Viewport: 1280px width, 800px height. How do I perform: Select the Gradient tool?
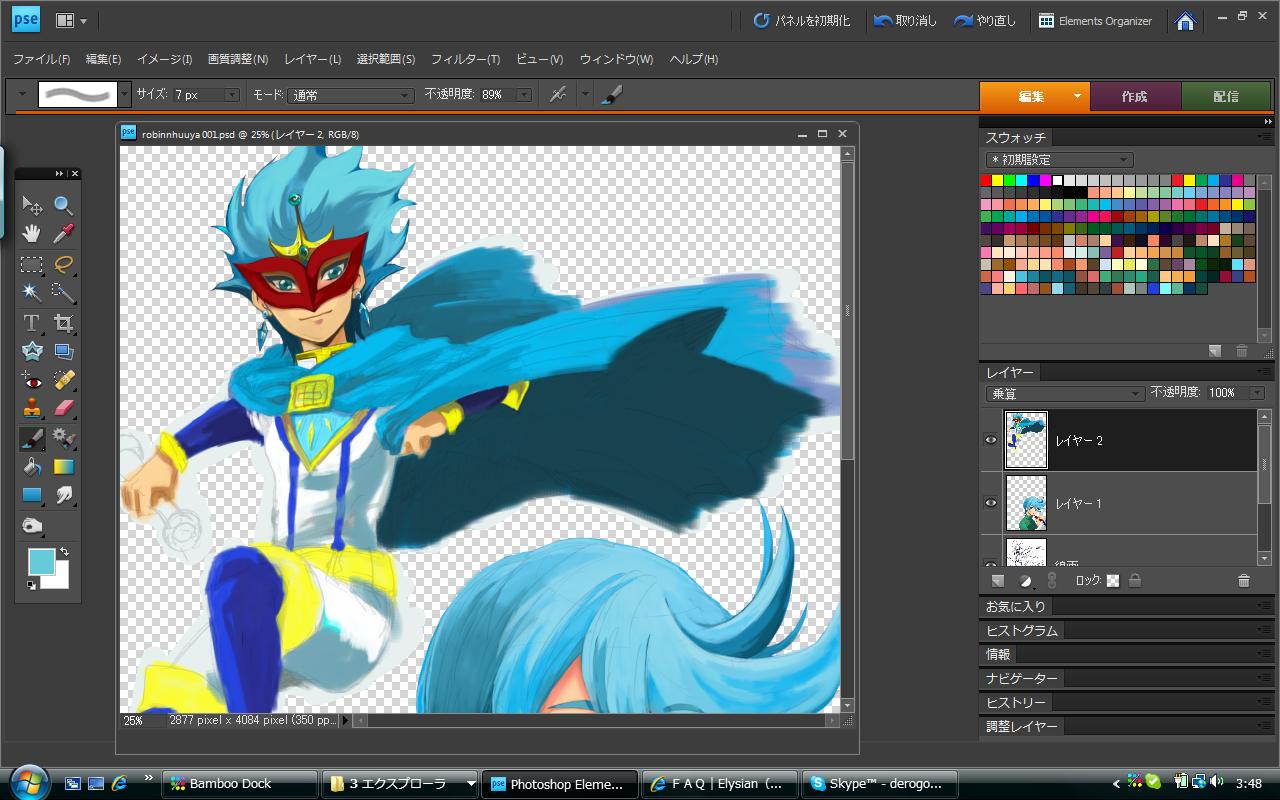(x=63, y=467)
